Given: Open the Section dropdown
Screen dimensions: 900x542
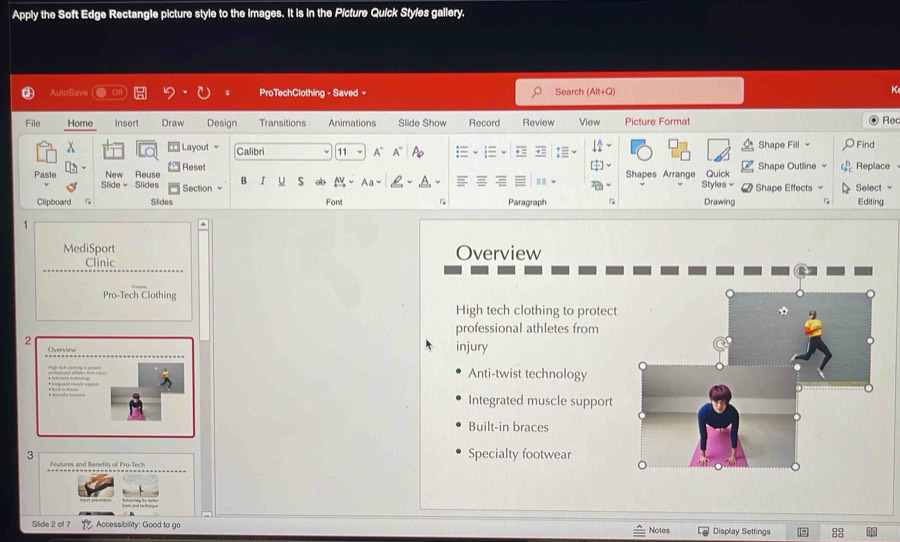Looking at the screenshot, I should pos(196,188).
